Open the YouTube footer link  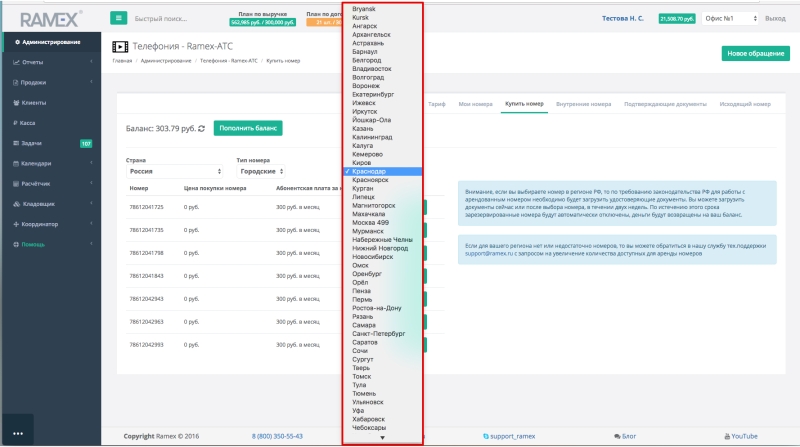(x=741, y=436)
